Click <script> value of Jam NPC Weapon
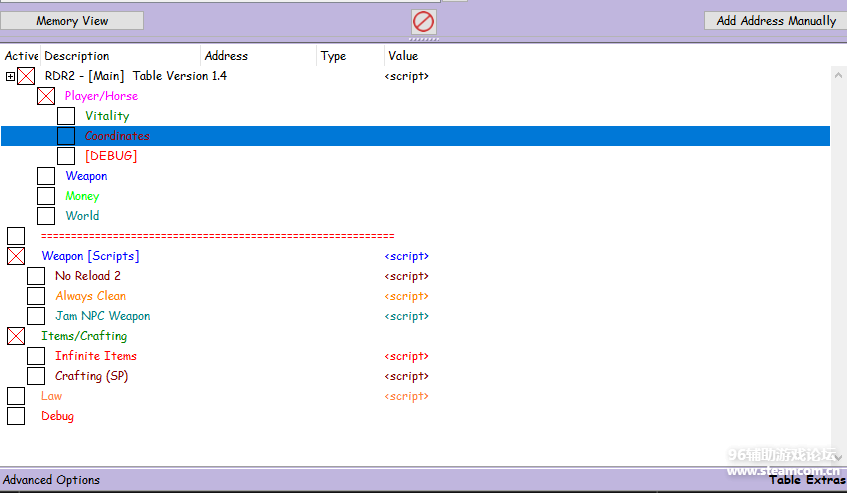 (407, 316)
